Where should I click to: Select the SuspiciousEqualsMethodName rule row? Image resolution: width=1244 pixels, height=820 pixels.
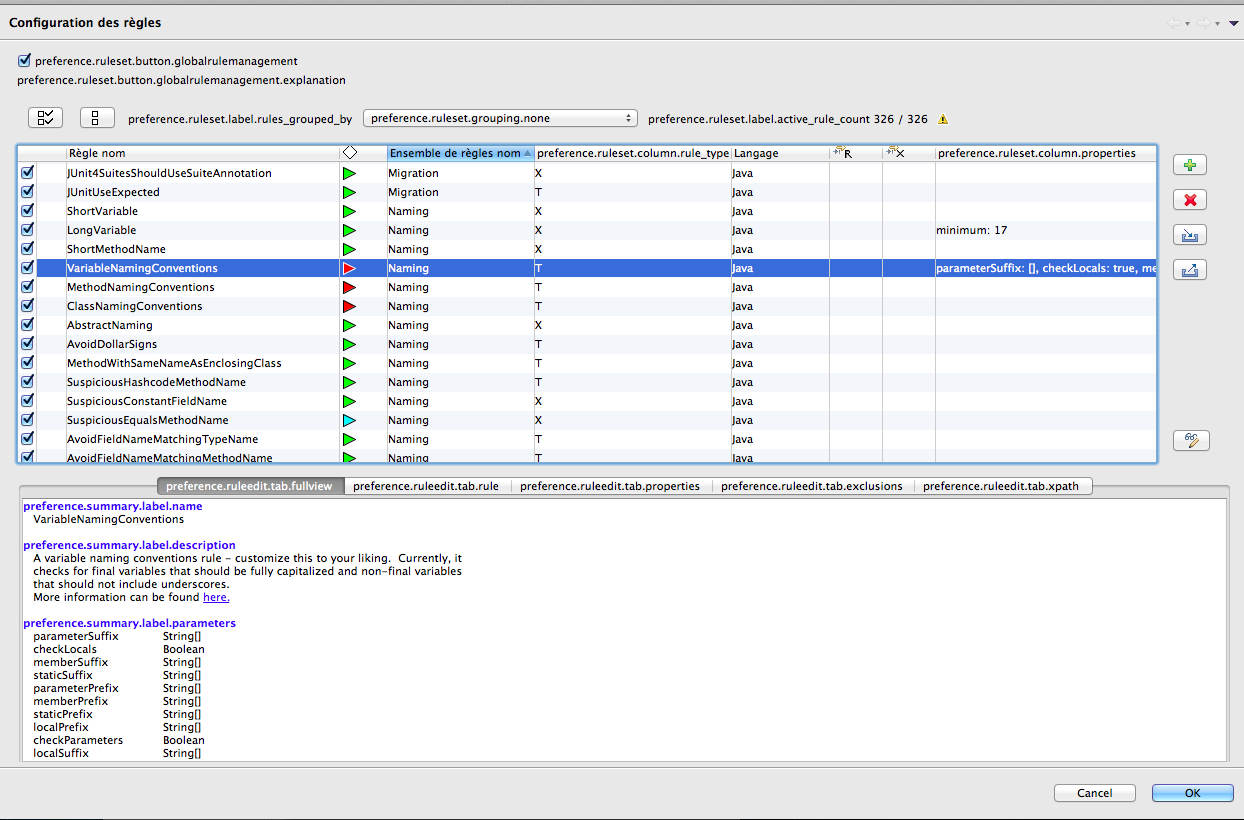147,420
